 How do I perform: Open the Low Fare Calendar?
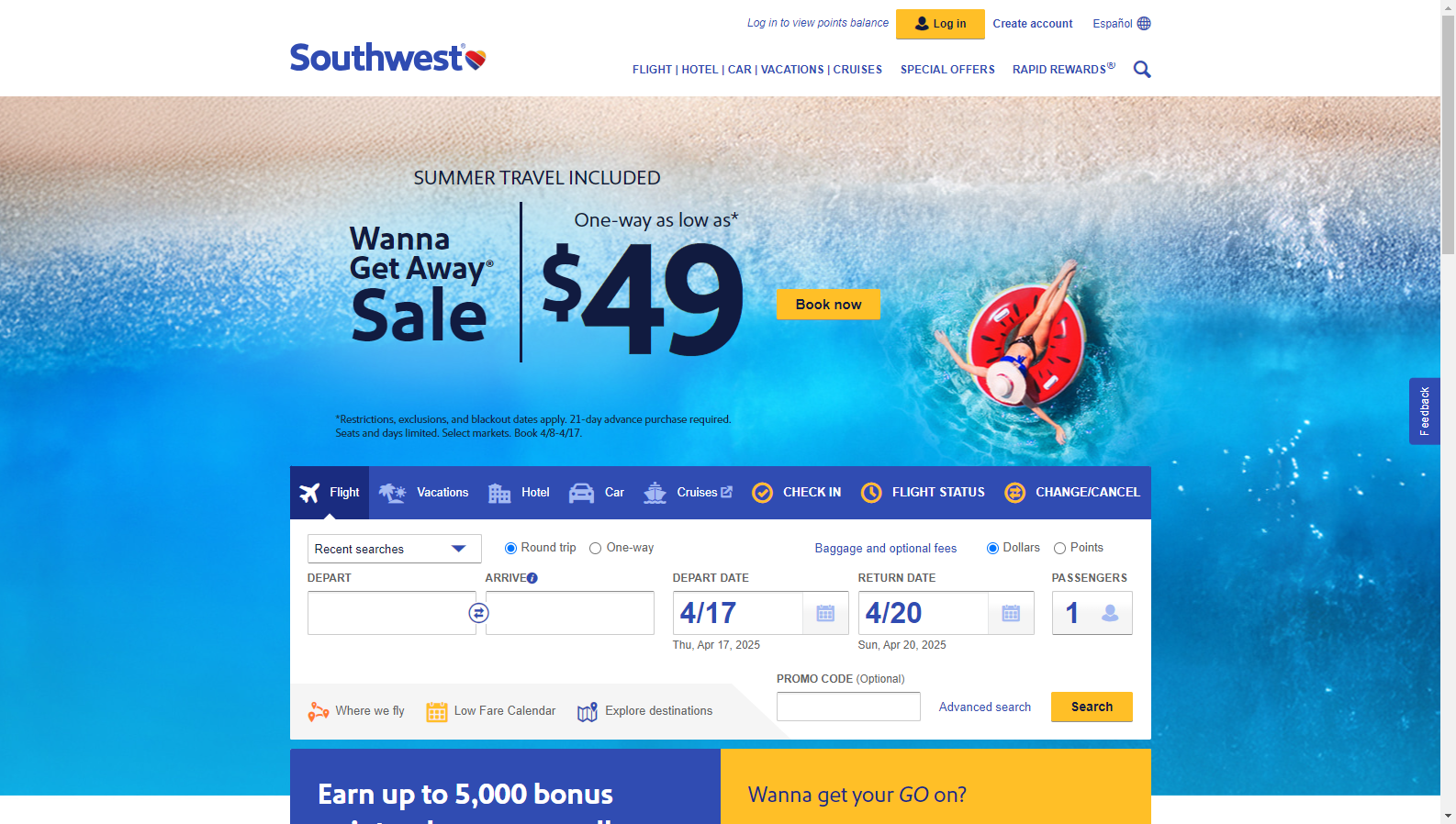click(491, 711)
